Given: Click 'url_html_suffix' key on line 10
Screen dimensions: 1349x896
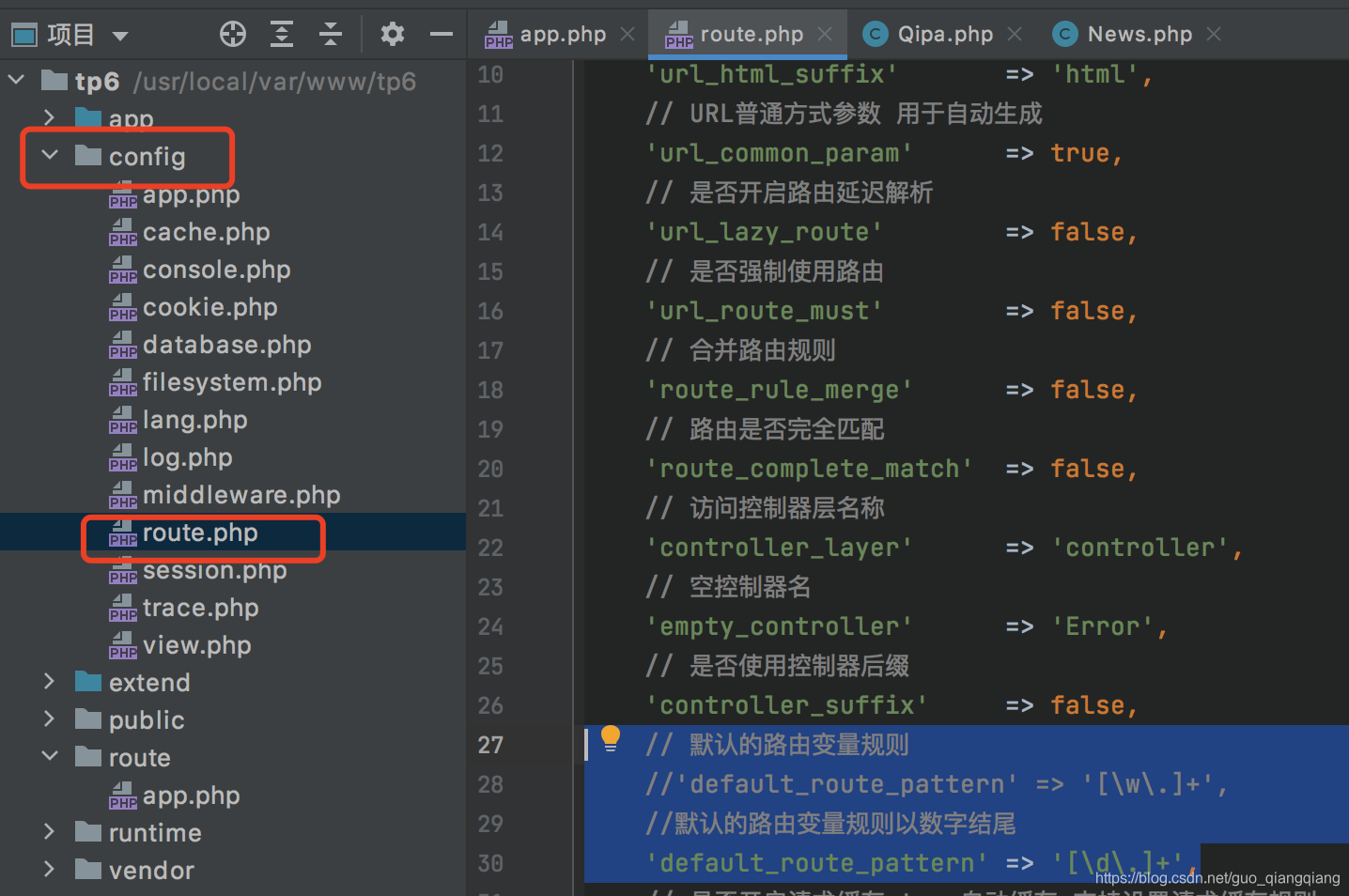Looking at the screenshot, I should point(771,74).
